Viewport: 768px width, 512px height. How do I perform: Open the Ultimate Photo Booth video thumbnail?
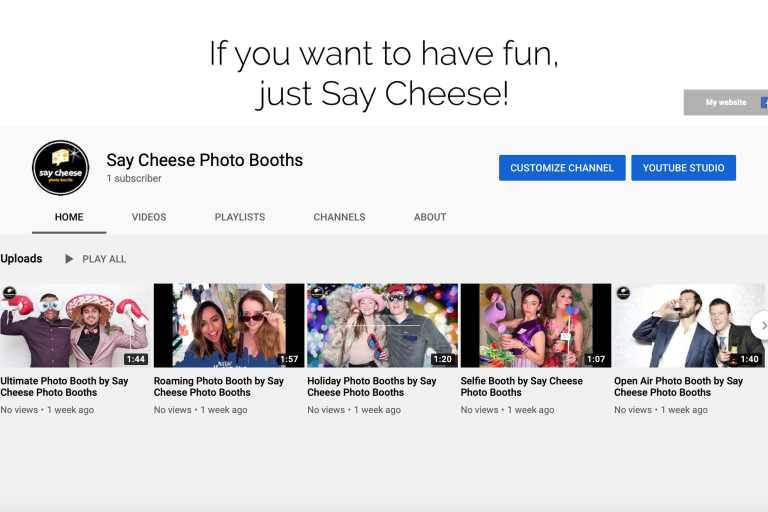tap(75, 325)
